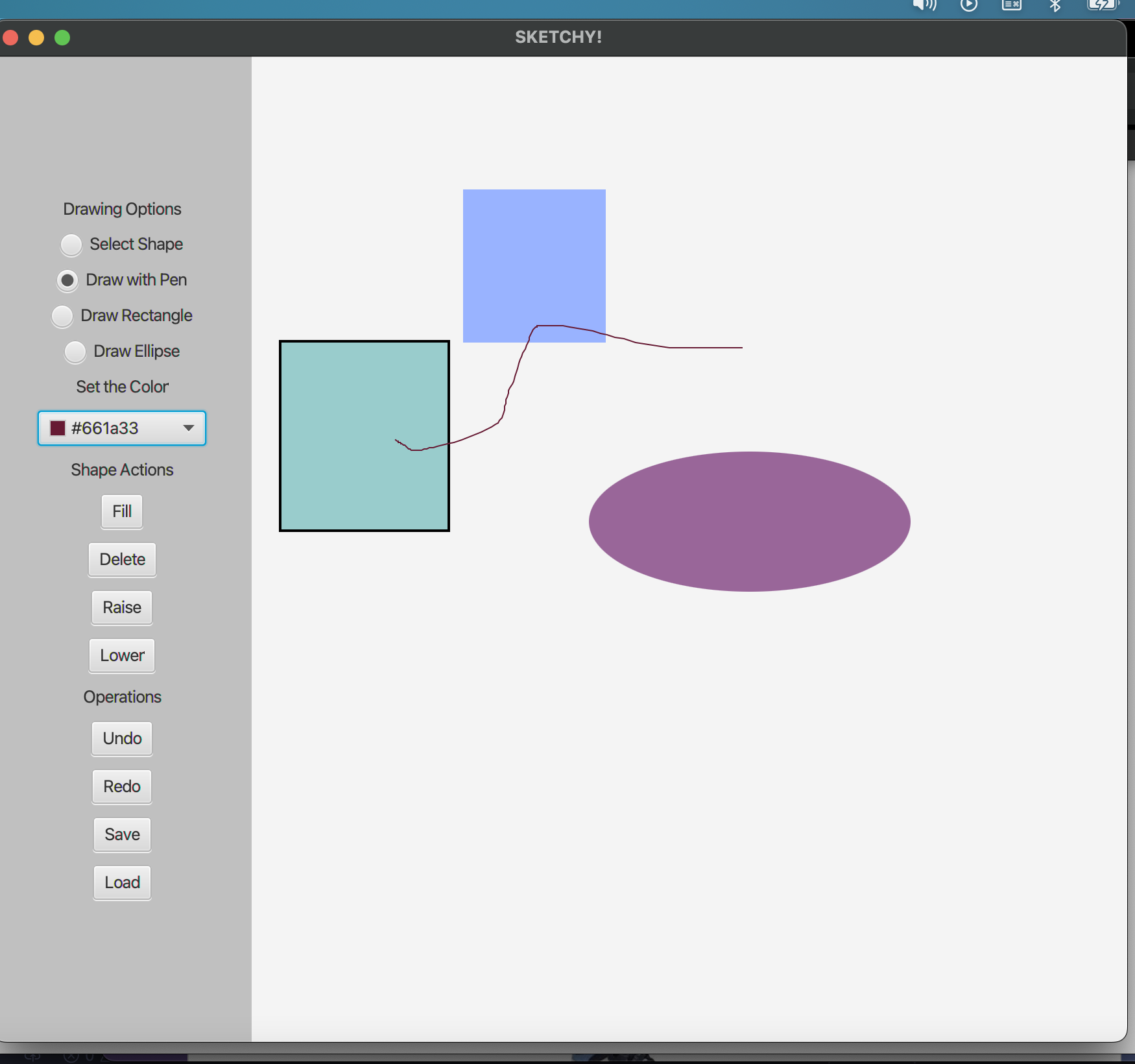Image resolution: width=1135 pixels, height=1064 pixels.
Task: Raise the shape one layer
Action: coord(122,607)
